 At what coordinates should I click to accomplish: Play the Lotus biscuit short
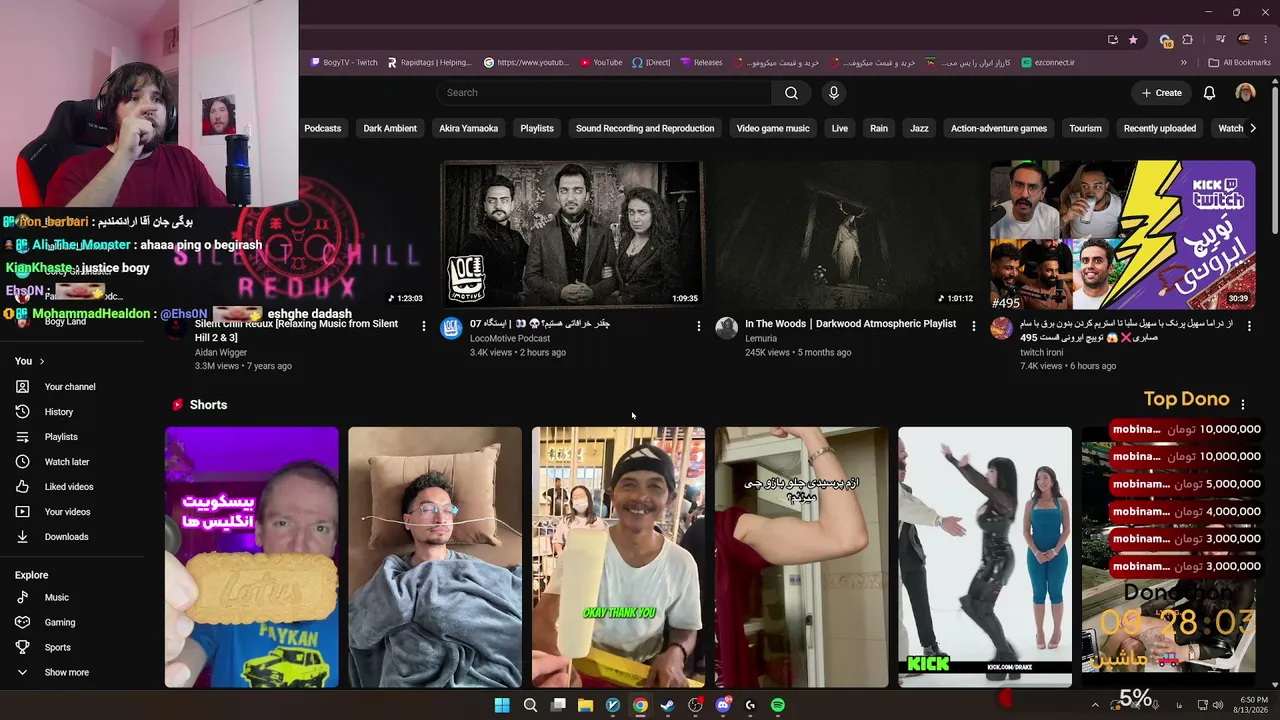pyautogui.click(x=252, y=557)
